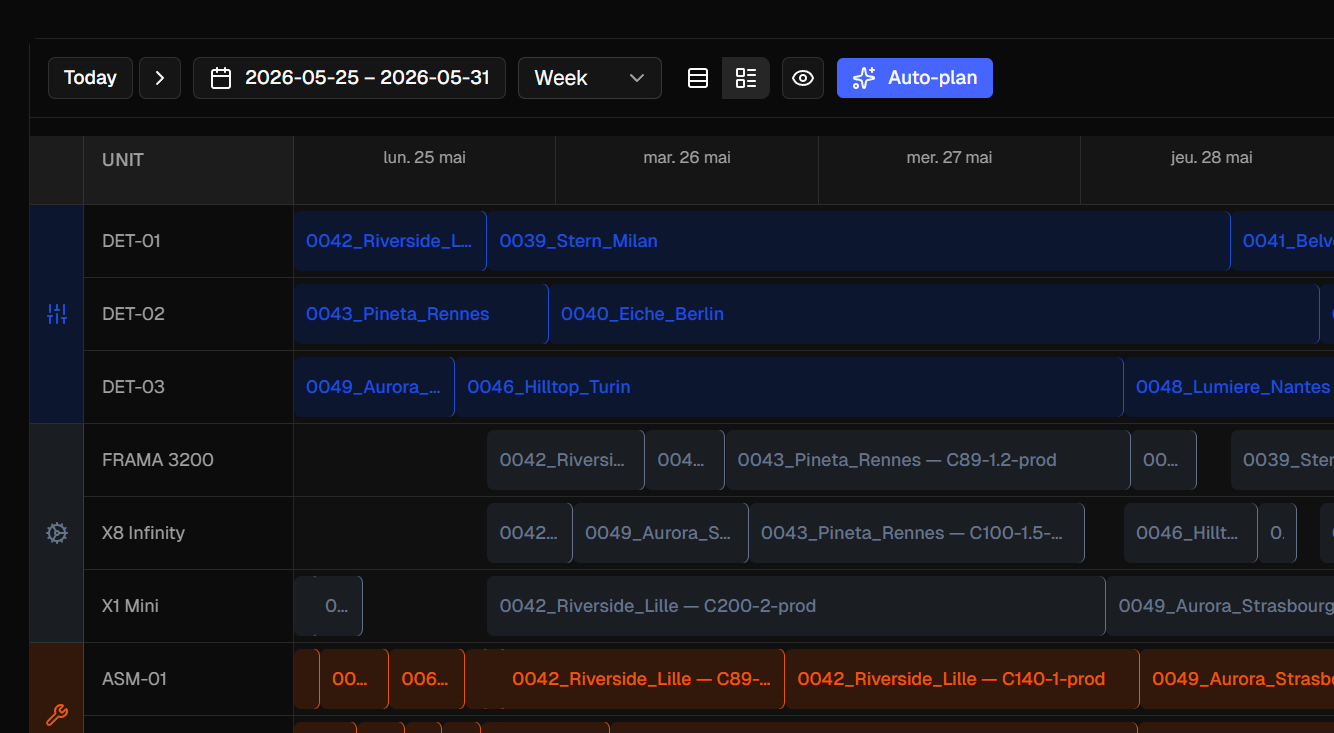
Task: Open 0042_Riverside_Lille C200-2-prod task
Action: point(796,606)
